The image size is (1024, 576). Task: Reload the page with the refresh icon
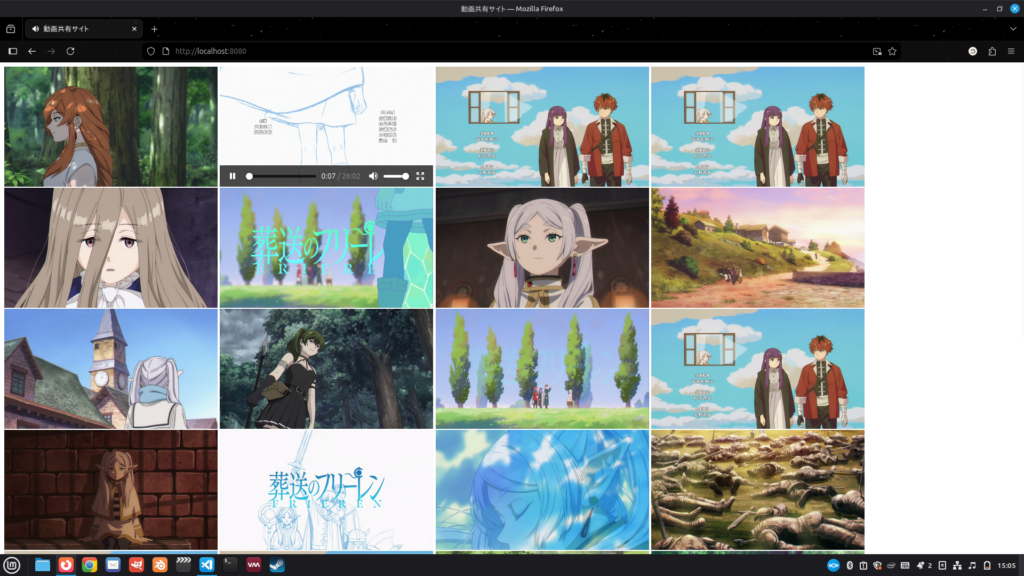[x=71, y=51]
